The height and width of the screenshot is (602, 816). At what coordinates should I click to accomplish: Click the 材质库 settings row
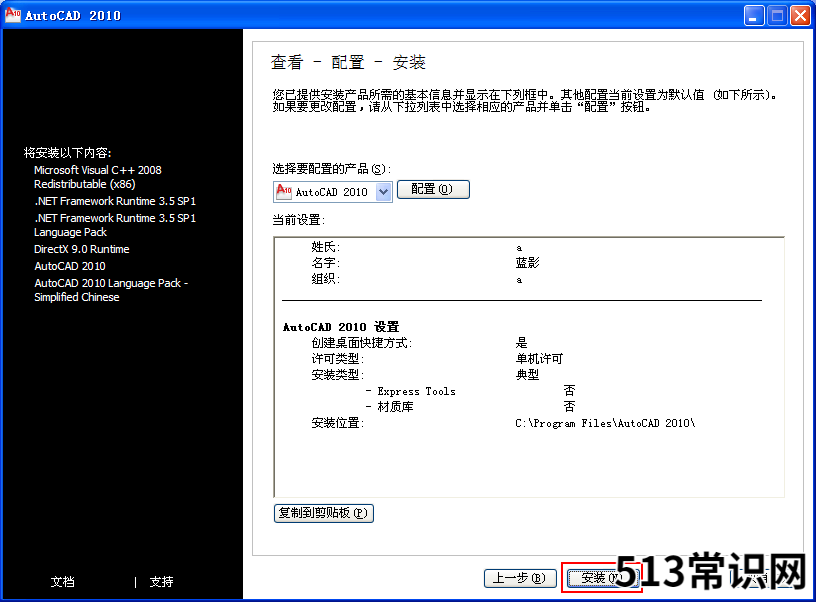click(x=471, y=407)
